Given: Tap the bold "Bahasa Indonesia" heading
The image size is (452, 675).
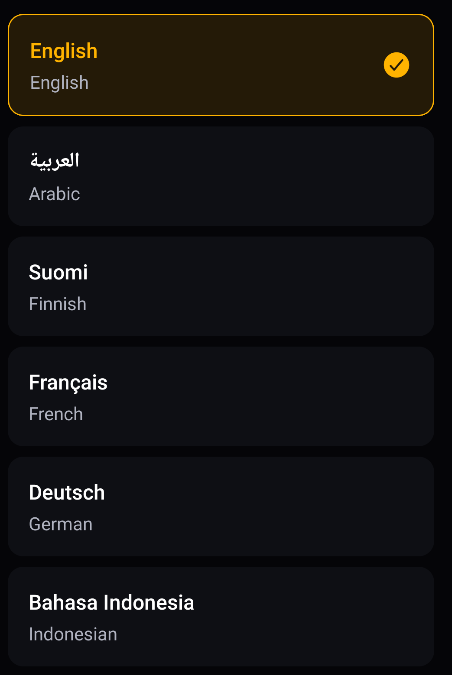Looking at the screenshot, I should pos(111,603).
